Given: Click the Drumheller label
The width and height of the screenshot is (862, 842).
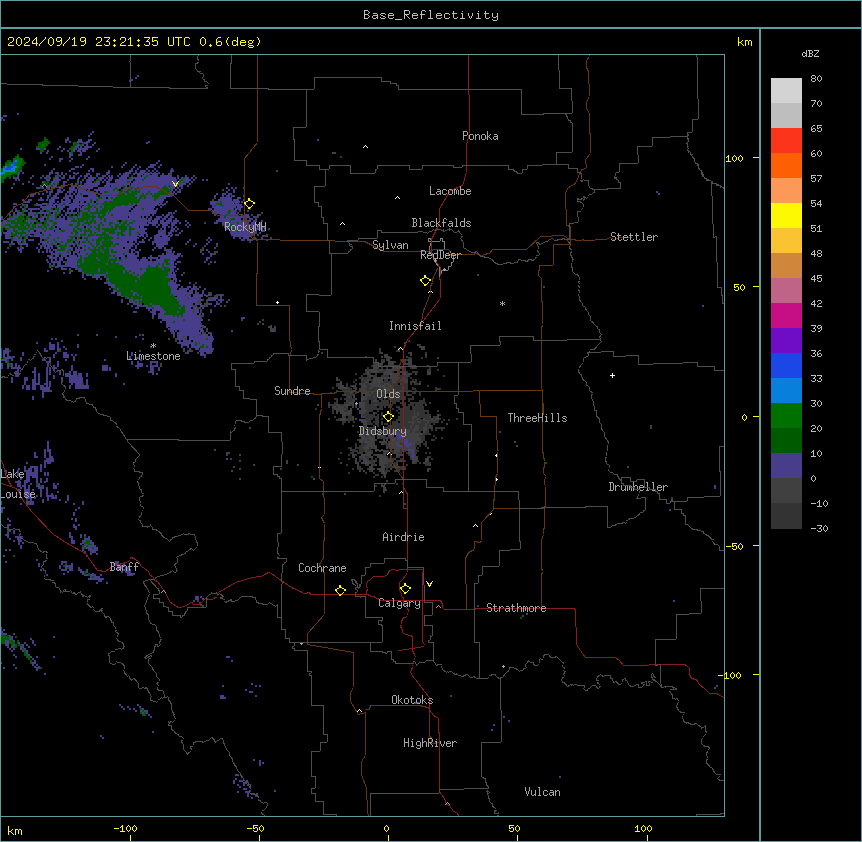Looking at the screenshot, I should coord(638,487).
